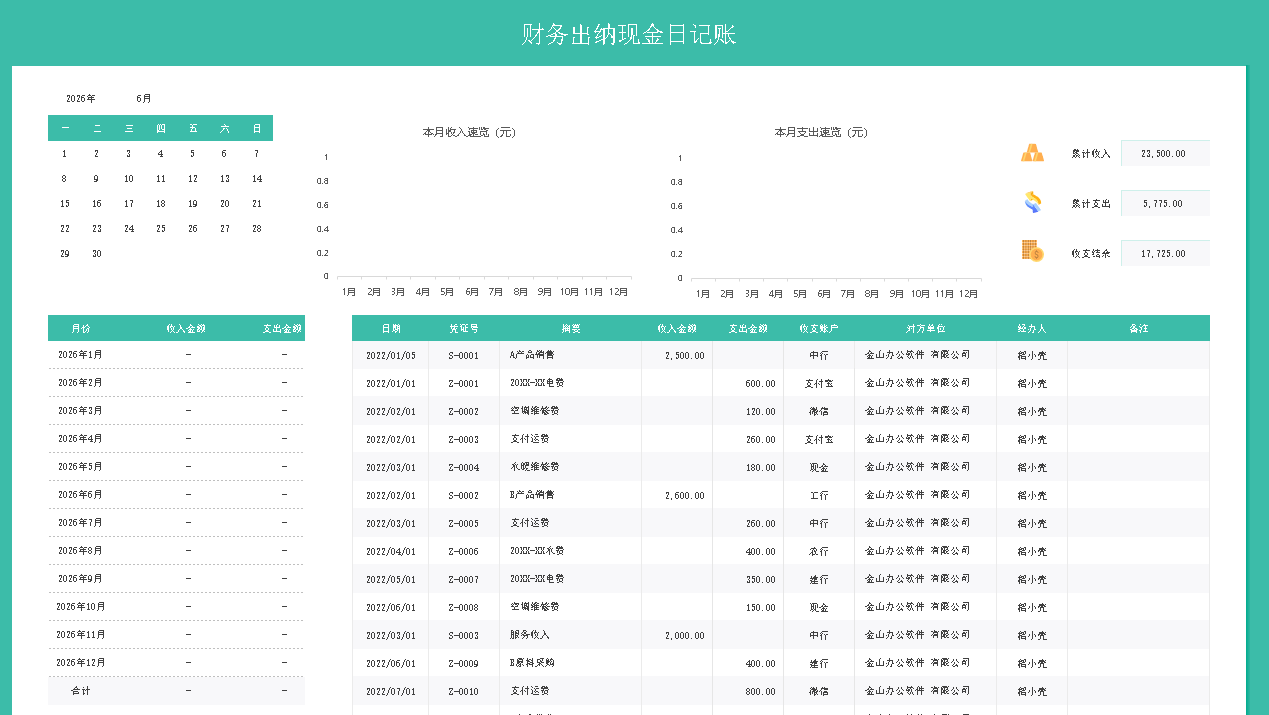Click the exchange arrows icon beside 累计支出
This screenshot has width=1269, height=715.
coord(1032,203)
